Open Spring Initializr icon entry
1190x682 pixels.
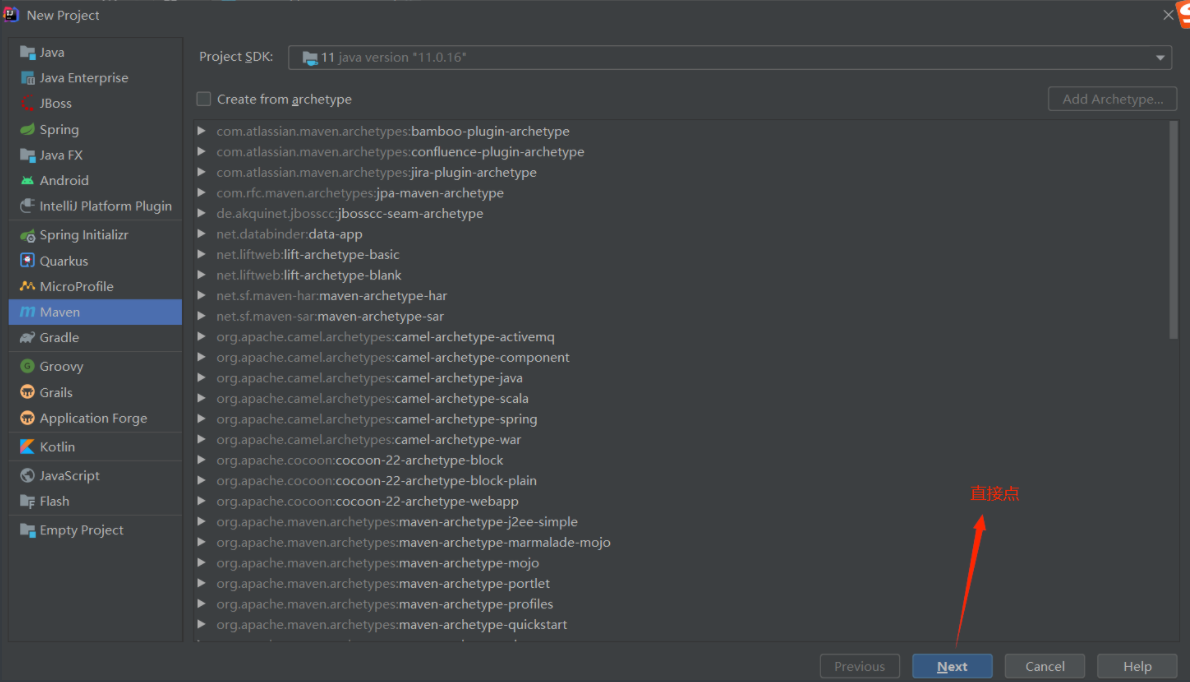point(28,235)
